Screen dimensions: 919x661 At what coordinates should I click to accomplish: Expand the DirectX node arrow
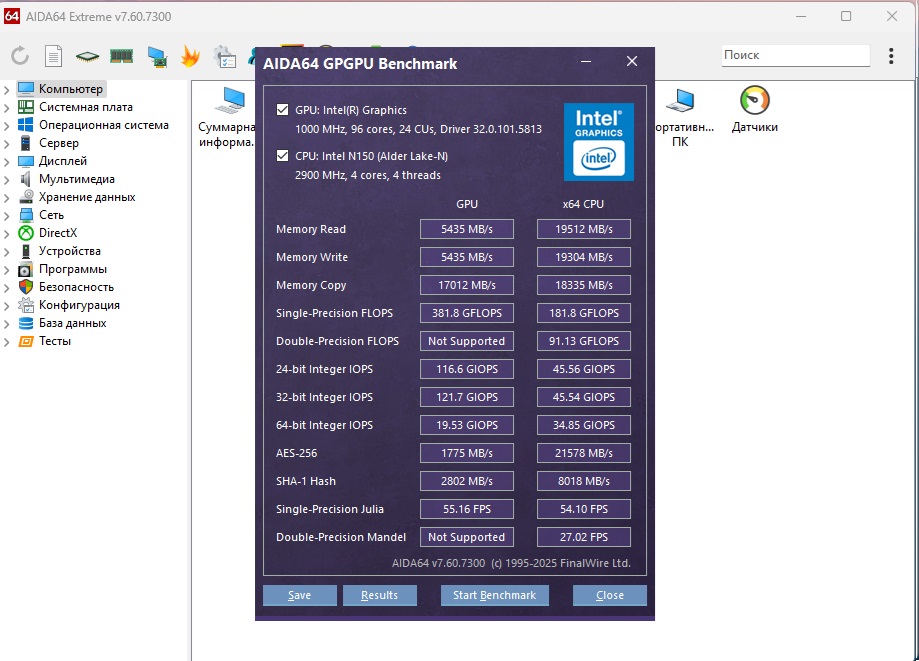tap(6, 234)
